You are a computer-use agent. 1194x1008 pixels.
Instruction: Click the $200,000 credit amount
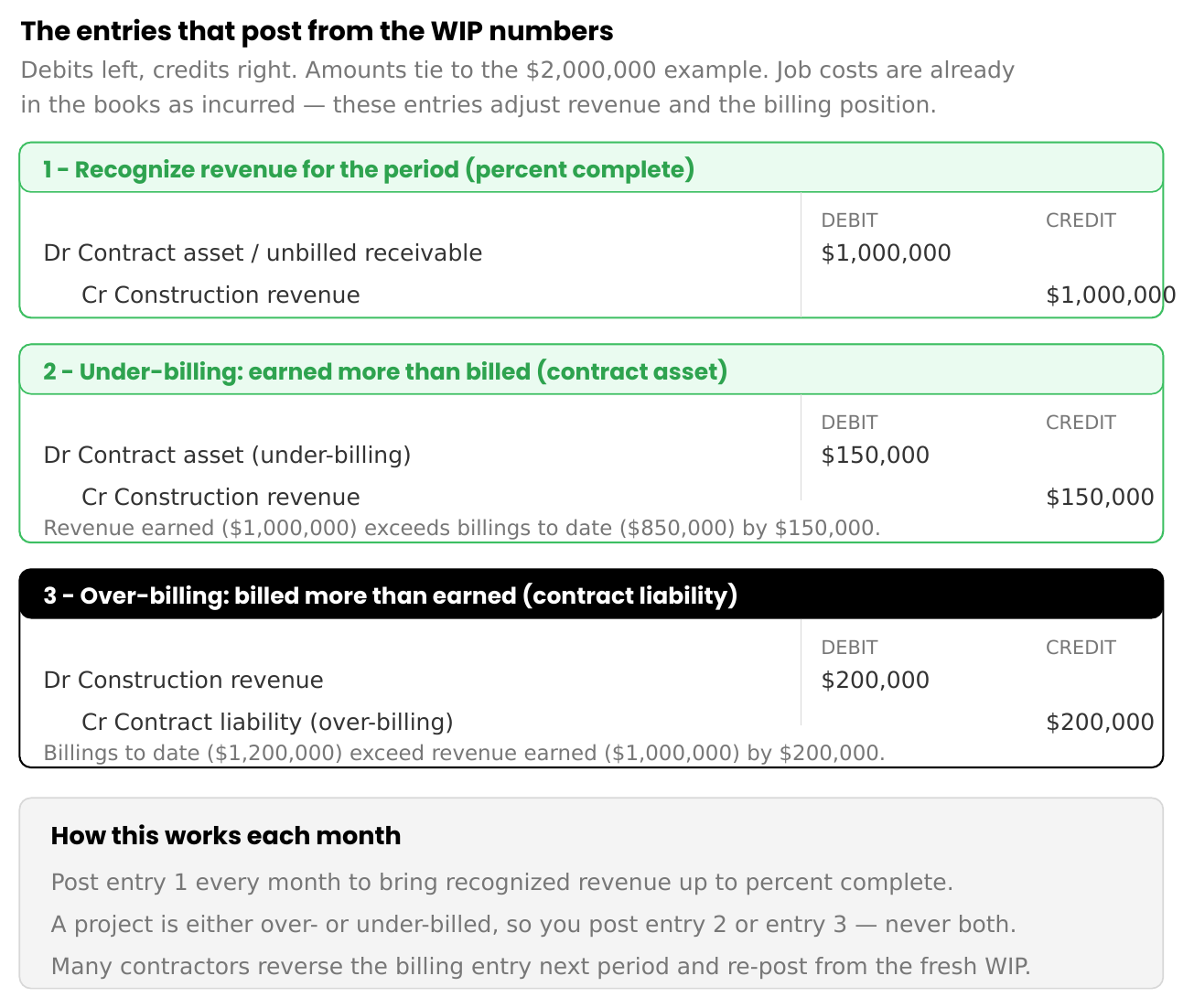[x=1100, y=723]
